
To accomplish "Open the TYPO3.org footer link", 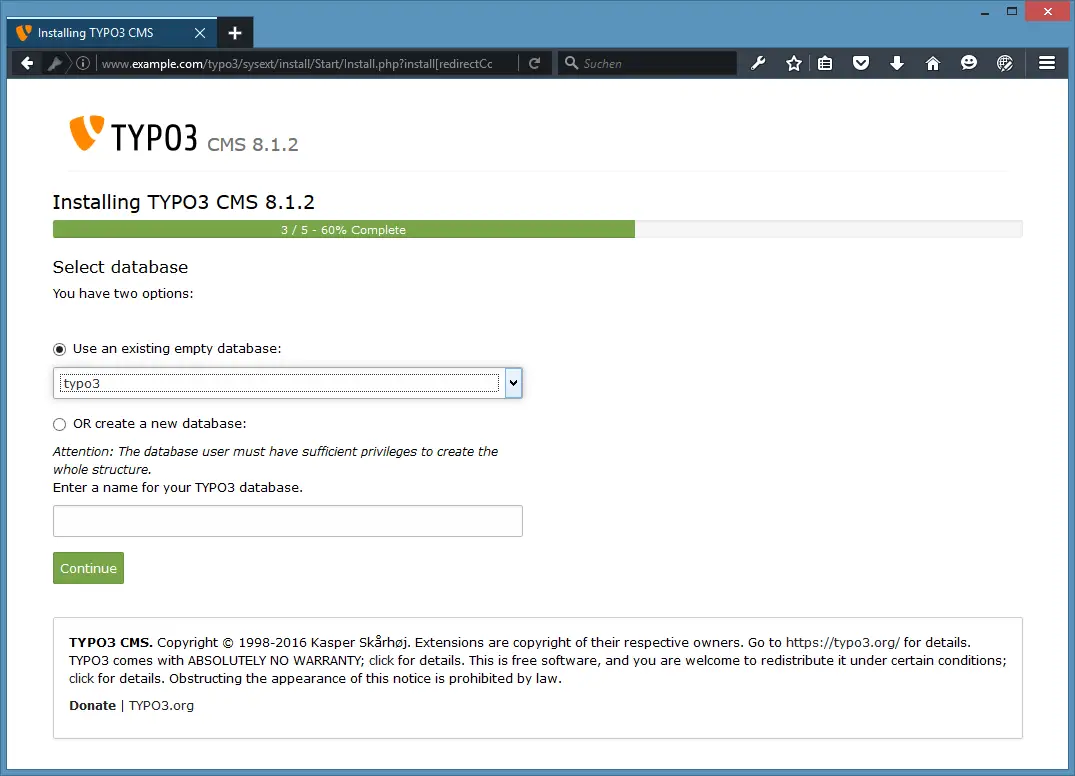I will click(161, 705).
